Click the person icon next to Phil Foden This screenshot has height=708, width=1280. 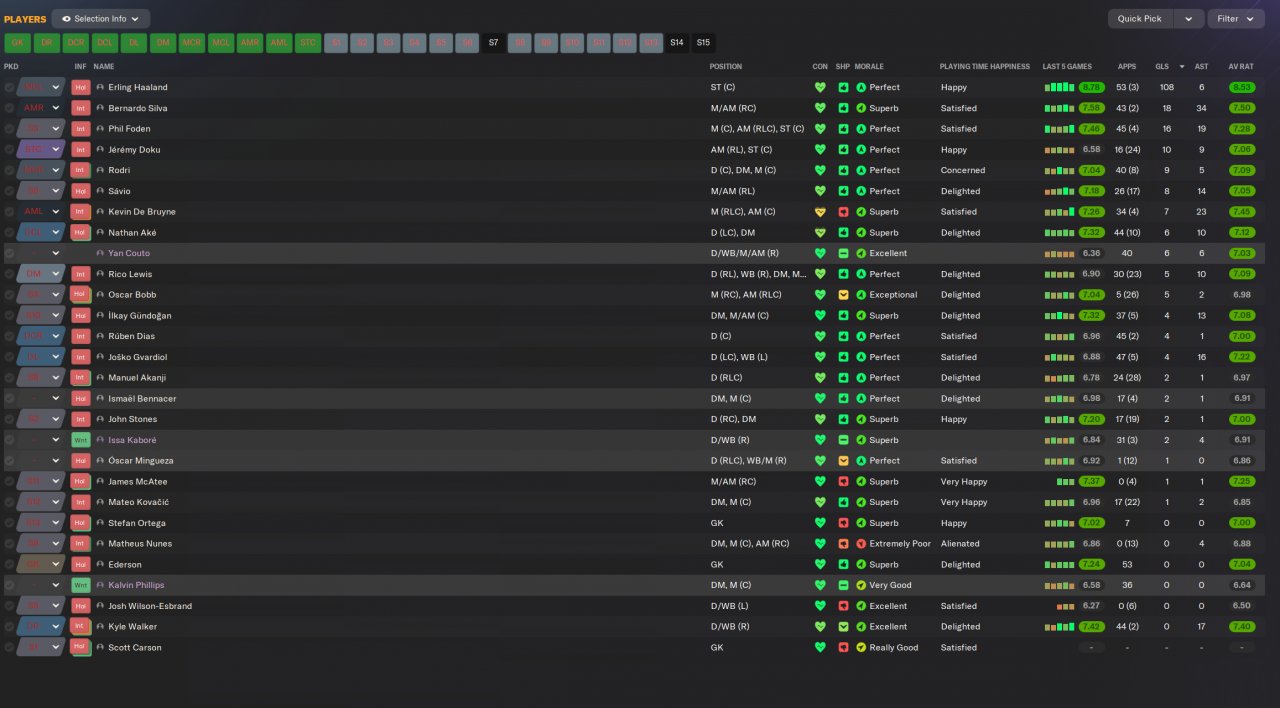point(100,129)
